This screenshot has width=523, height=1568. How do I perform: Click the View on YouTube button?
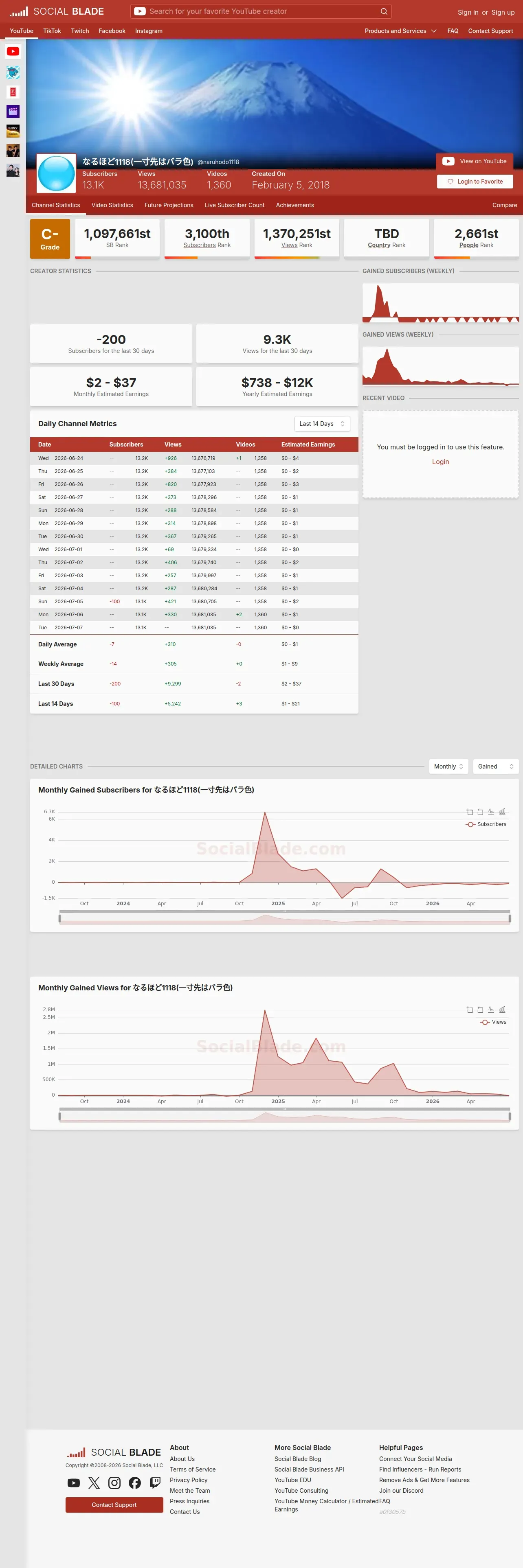pos(474,161)
